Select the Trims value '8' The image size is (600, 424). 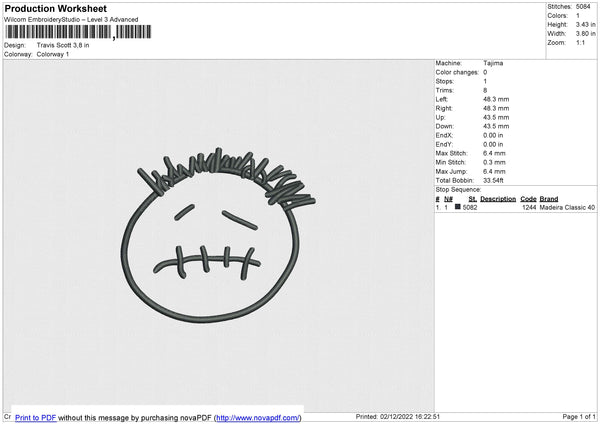tap(485, 90)
